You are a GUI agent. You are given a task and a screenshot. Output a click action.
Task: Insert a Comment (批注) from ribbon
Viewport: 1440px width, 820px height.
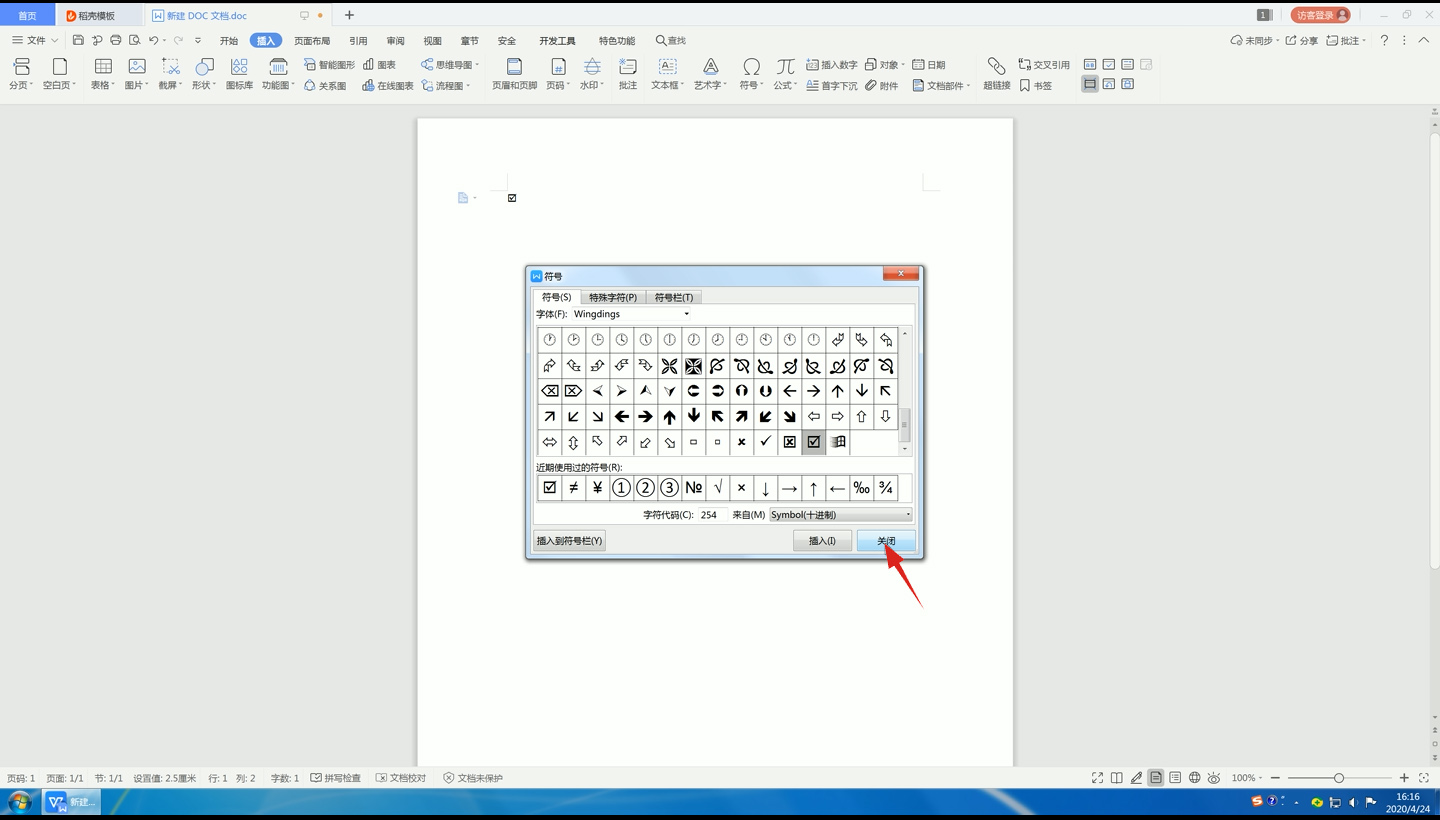click(x=628, y=74)
